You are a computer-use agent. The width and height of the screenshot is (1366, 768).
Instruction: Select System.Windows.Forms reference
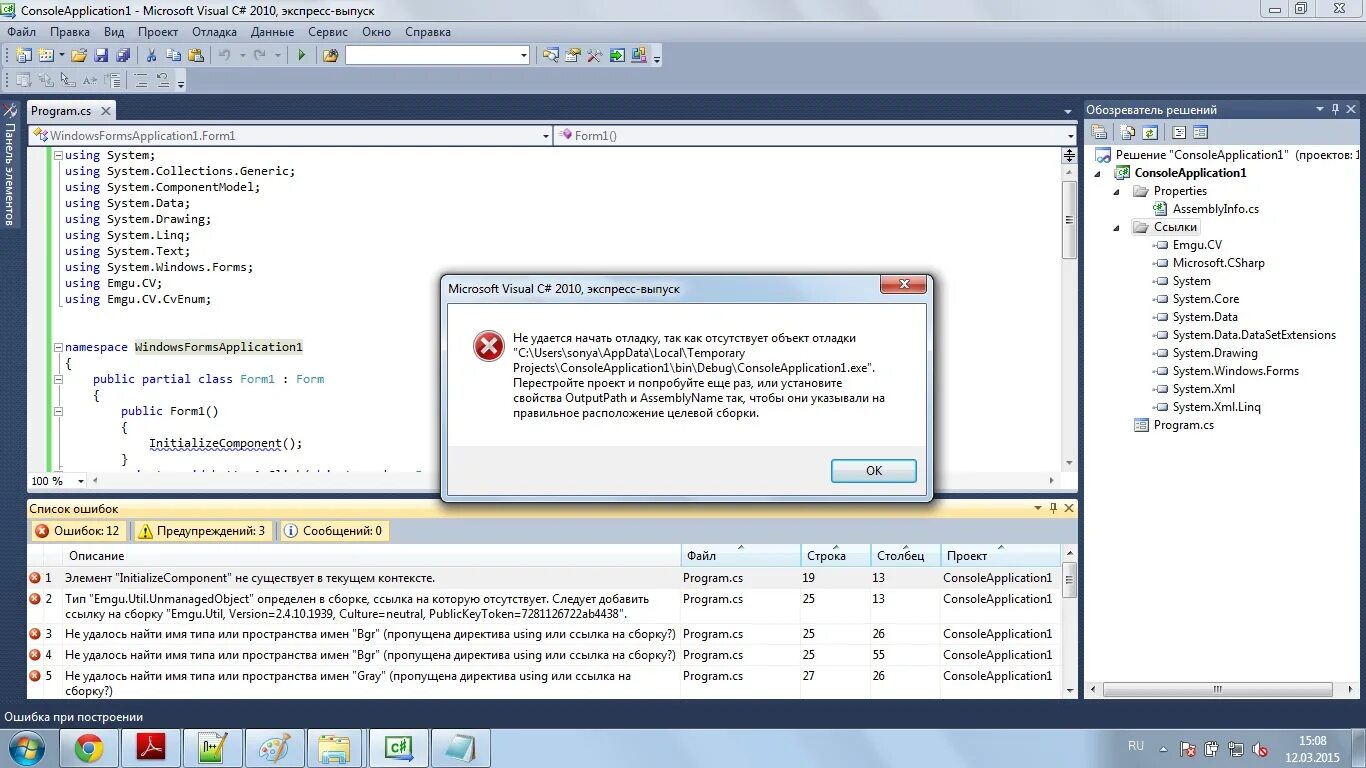[1226, 371]
